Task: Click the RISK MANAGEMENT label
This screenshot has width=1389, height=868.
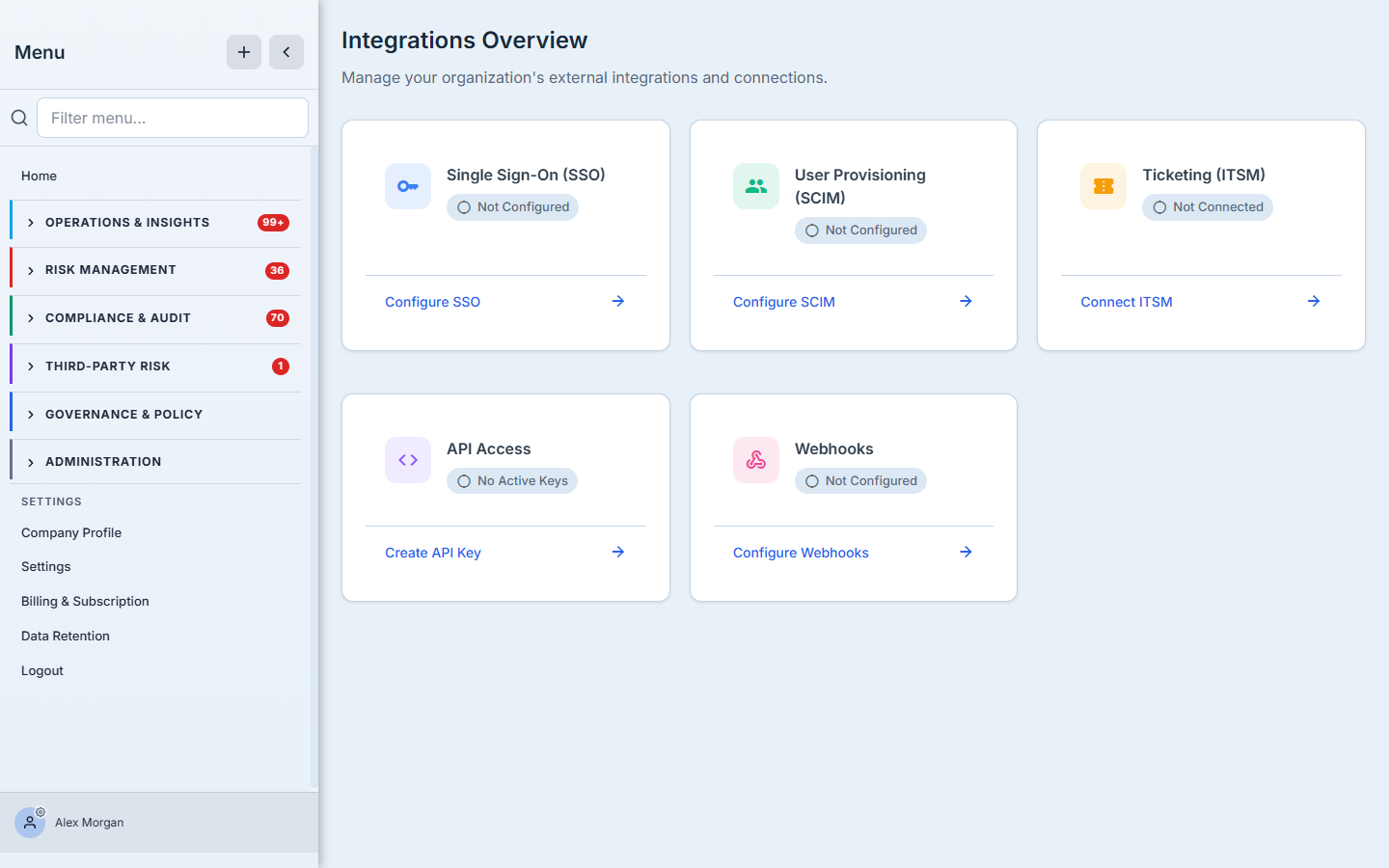Action: [111, 270]
